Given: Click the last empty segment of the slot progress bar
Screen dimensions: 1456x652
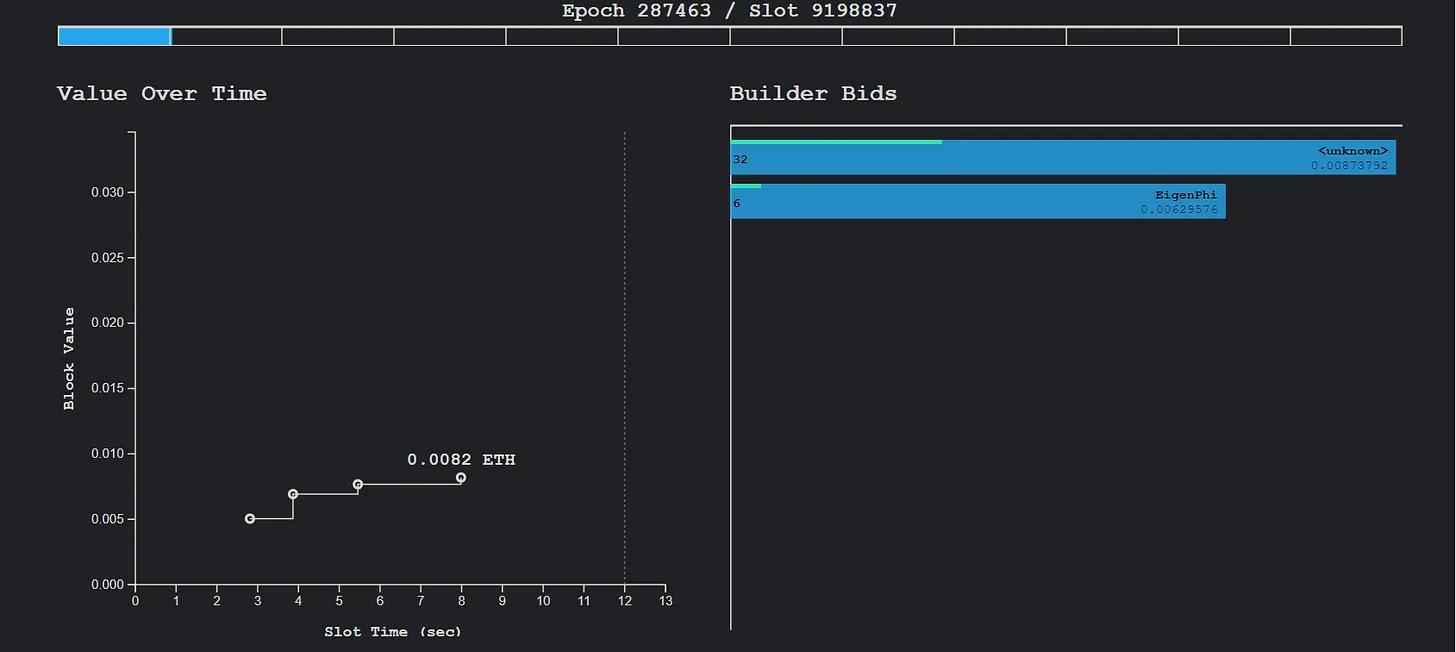Looking at the screenshot, I should tap(1346, 37).
